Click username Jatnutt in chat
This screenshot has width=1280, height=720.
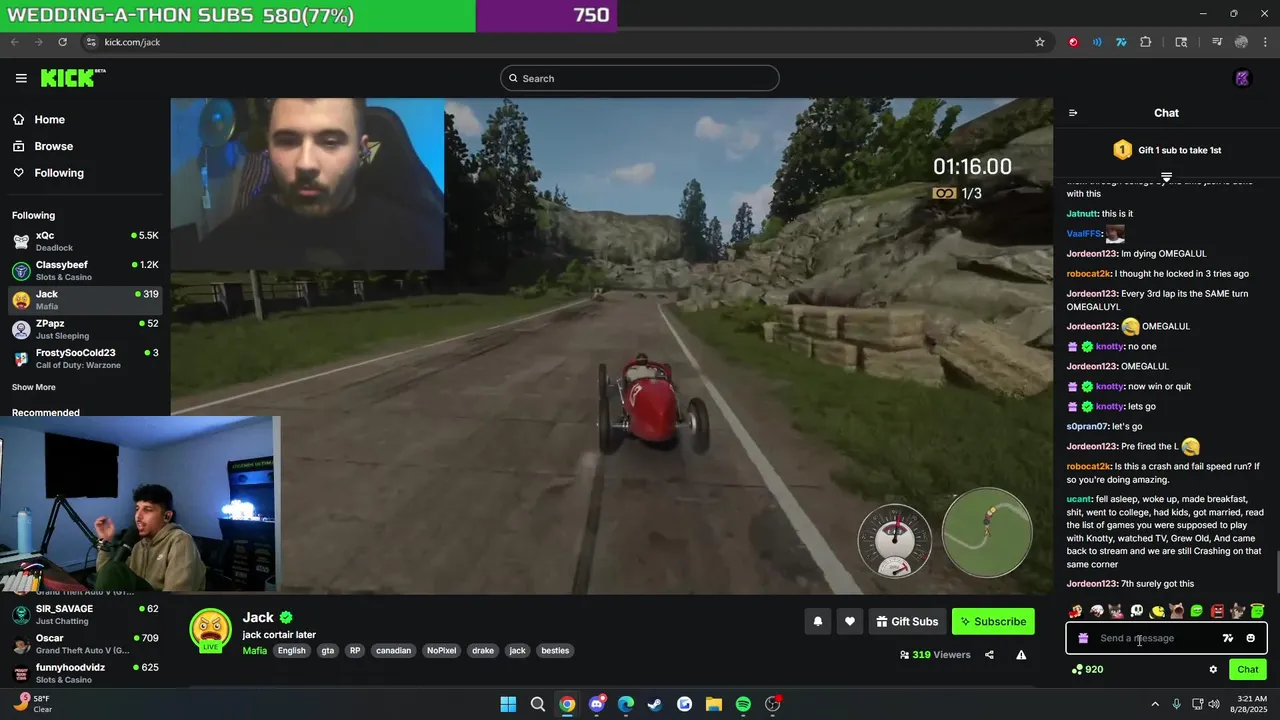coord(1082,213)
